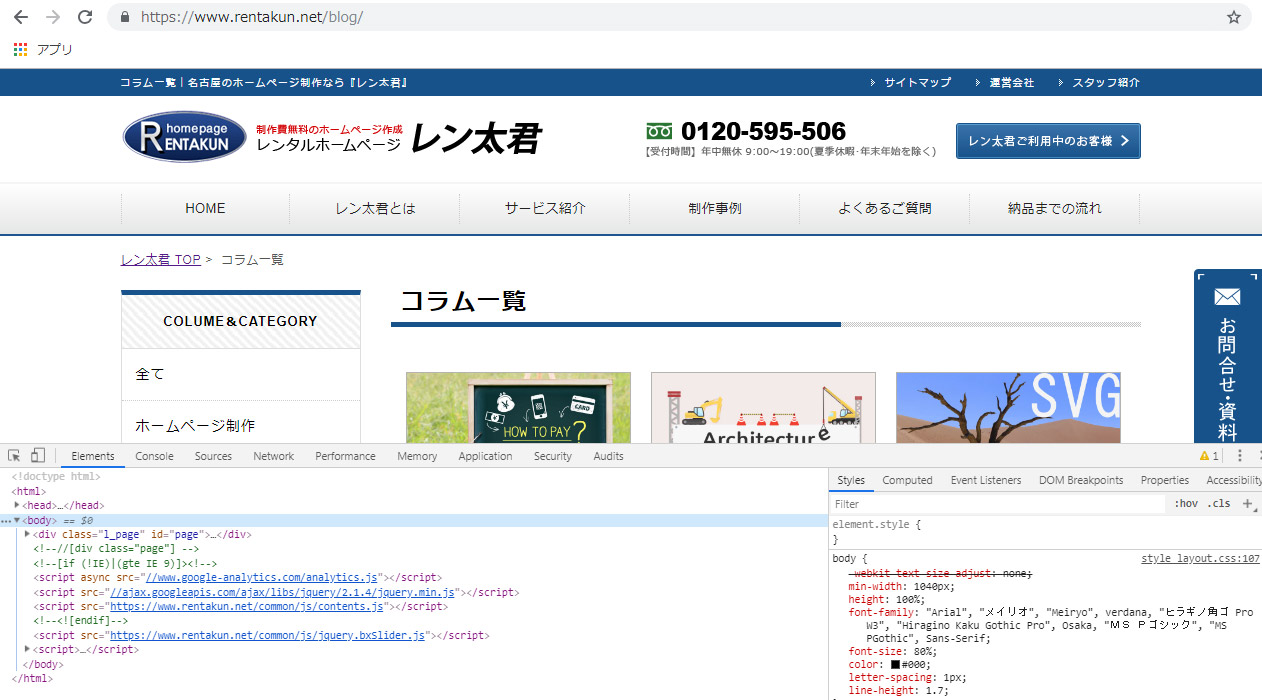The image size is (1262, 700).
Task: Click the contents.js script src link
Action: tap(247, 606)
